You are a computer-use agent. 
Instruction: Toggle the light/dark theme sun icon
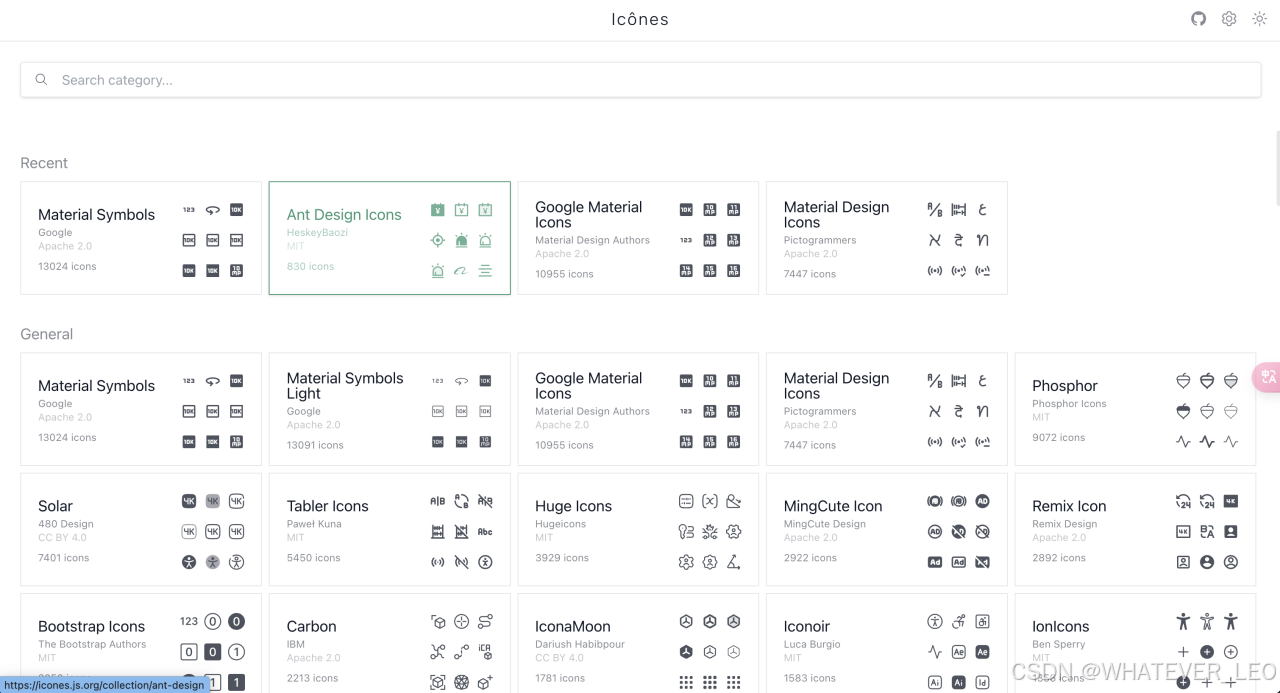[1260, 19]
